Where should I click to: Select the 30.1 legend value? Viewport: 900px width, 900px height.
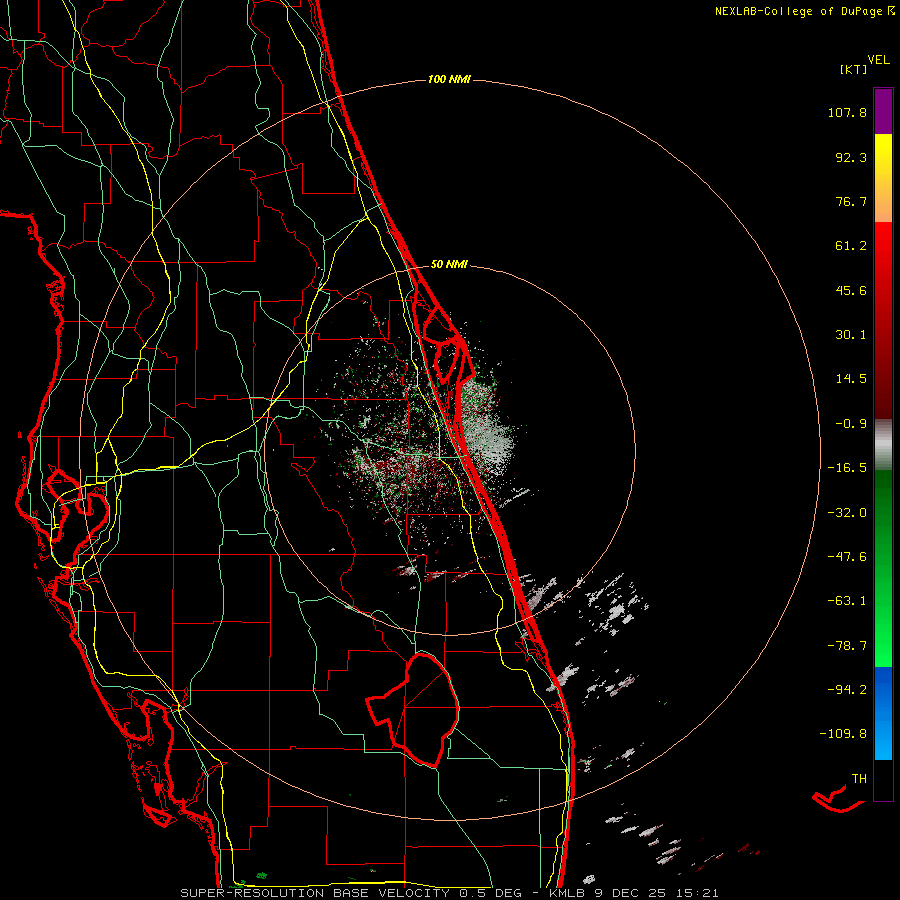tap(851, 335)
